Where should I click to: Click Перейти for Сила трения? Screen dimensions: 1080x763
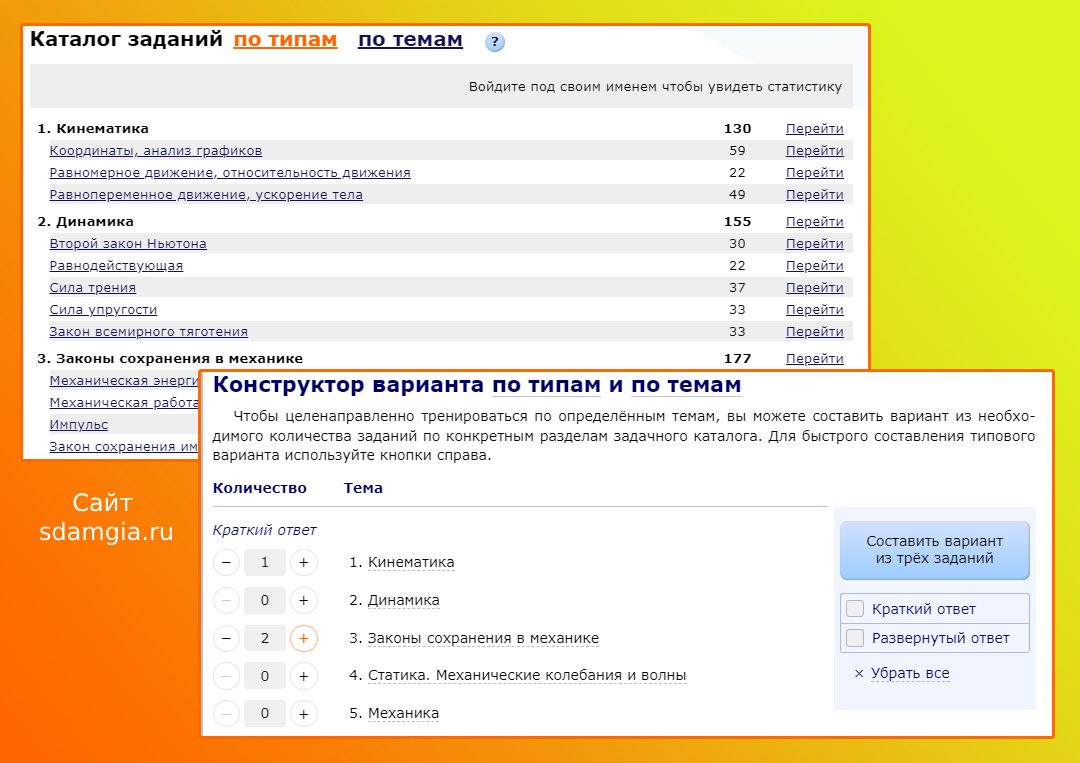pos(815,288)
